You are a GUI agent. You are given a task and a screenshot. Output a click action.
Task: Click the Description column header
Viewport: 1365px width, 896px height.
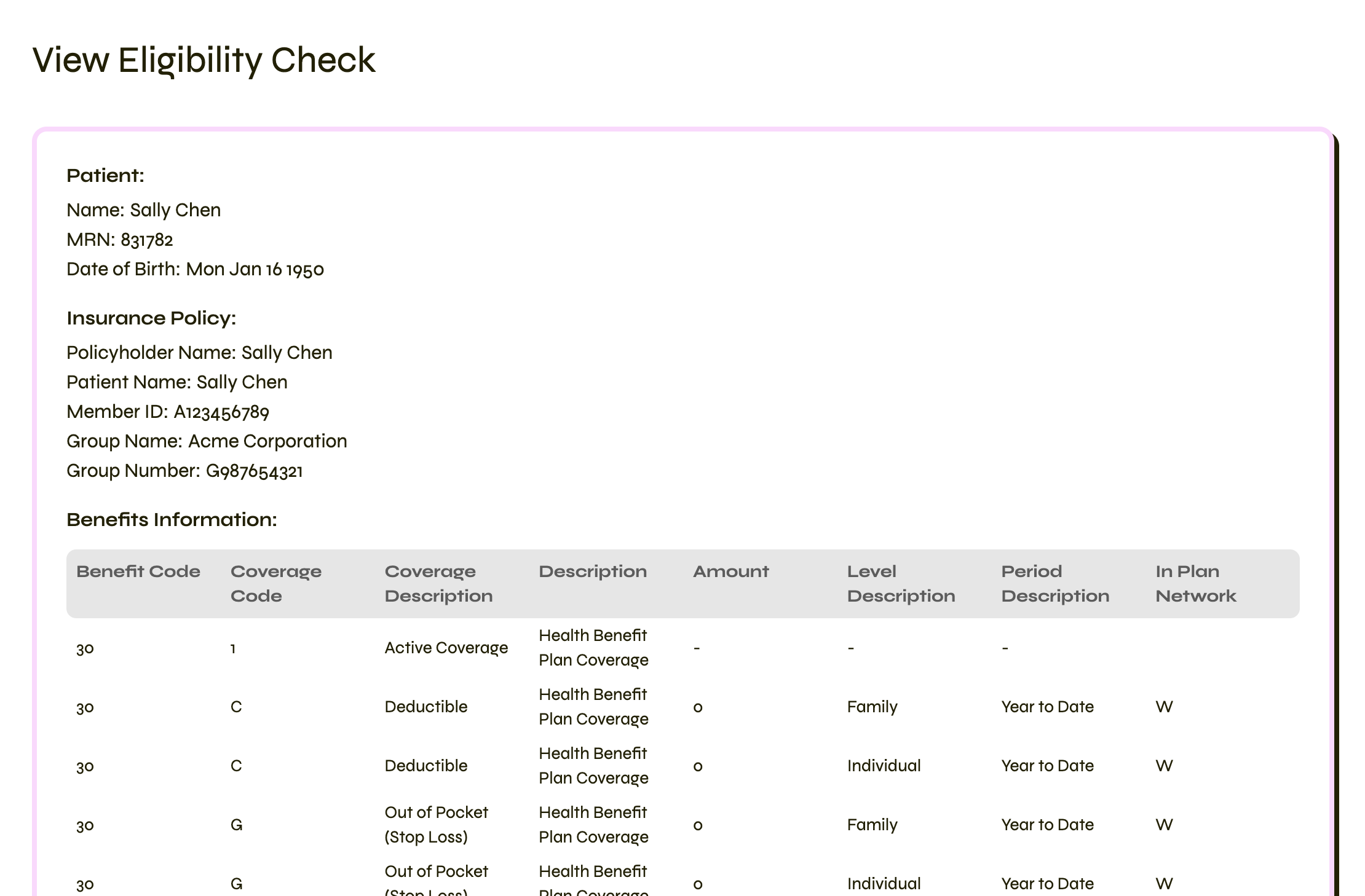(x=593, y=572)
